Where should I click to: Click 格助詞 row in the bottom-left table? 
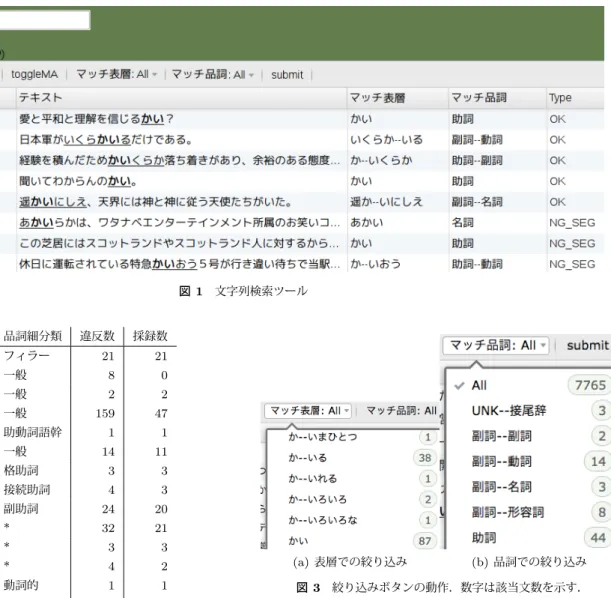[x=88, y=470]
